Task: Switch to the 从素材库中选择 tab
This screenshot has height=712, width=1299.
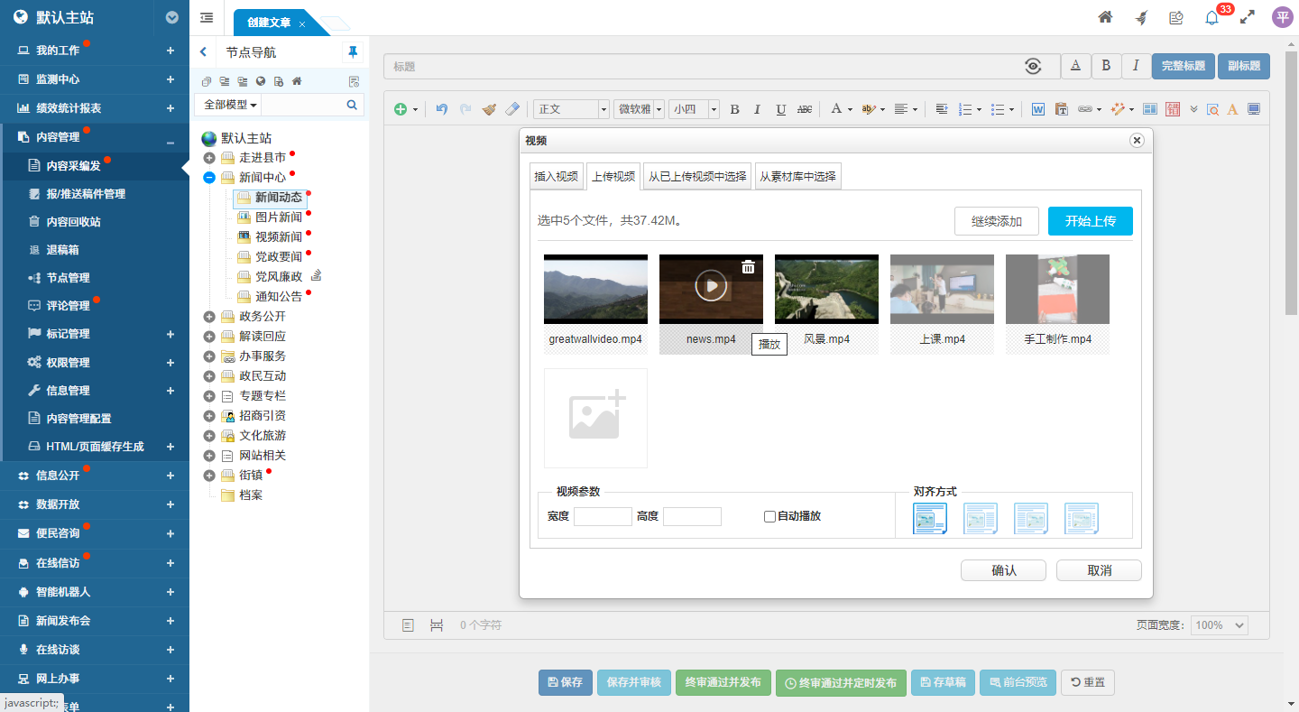Action: tap(797, 177)
